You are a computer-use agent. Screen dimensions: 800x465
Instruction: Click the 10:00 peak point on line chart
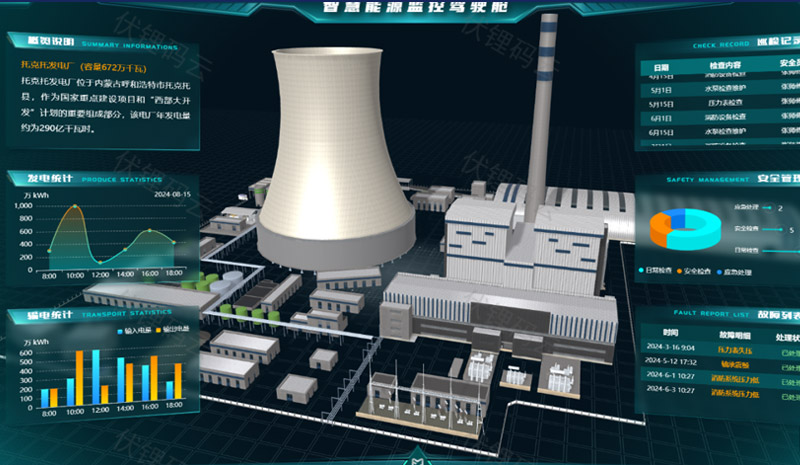pyautogui.click(x=73, y=208)
